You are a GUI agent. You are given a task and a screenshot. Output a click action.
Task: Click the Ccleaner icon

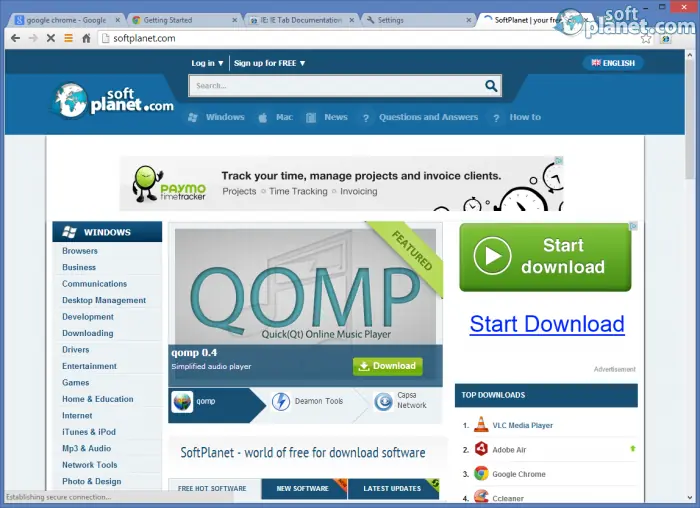coord(481,496)
